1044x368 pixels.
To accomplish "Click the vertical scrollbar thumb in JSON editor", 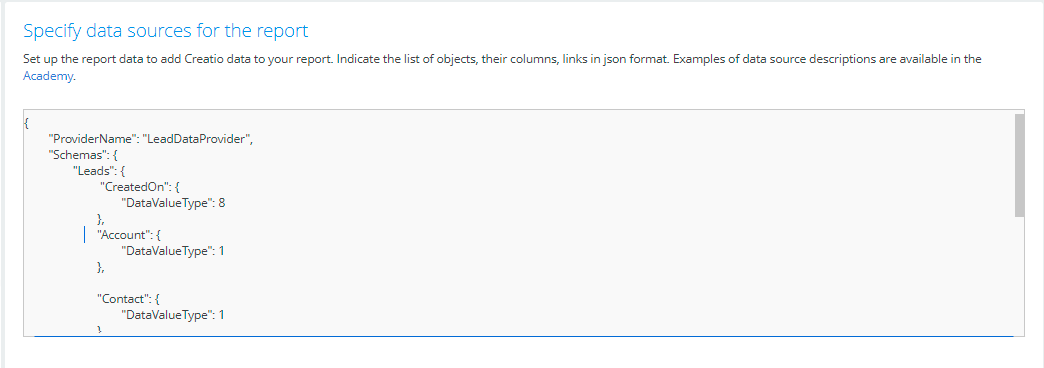I will pyautogui.click(x=1019, y=165).
